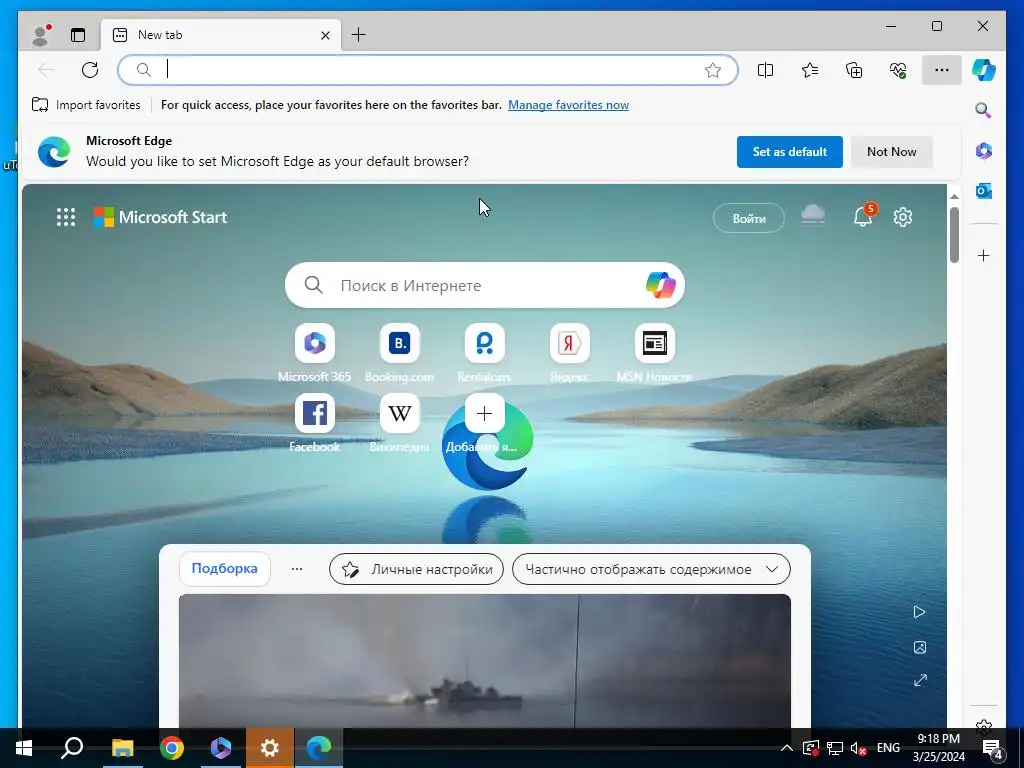Open split screen view
Viewport: 1024px width, 768px height.
765,70
